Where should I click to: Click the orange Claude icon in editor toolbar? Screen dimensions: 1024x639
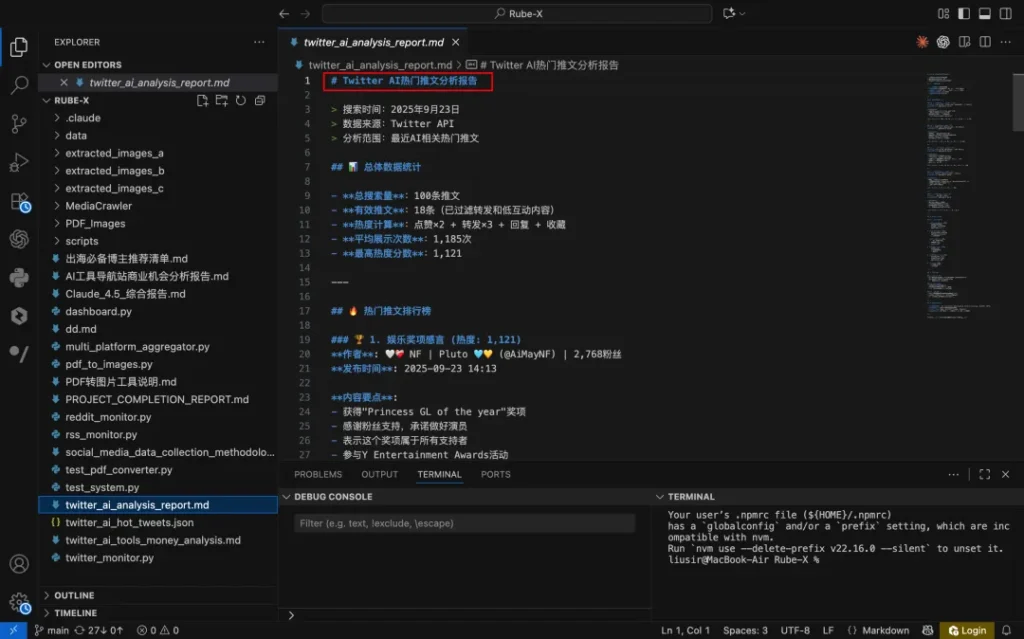(922, 42)
